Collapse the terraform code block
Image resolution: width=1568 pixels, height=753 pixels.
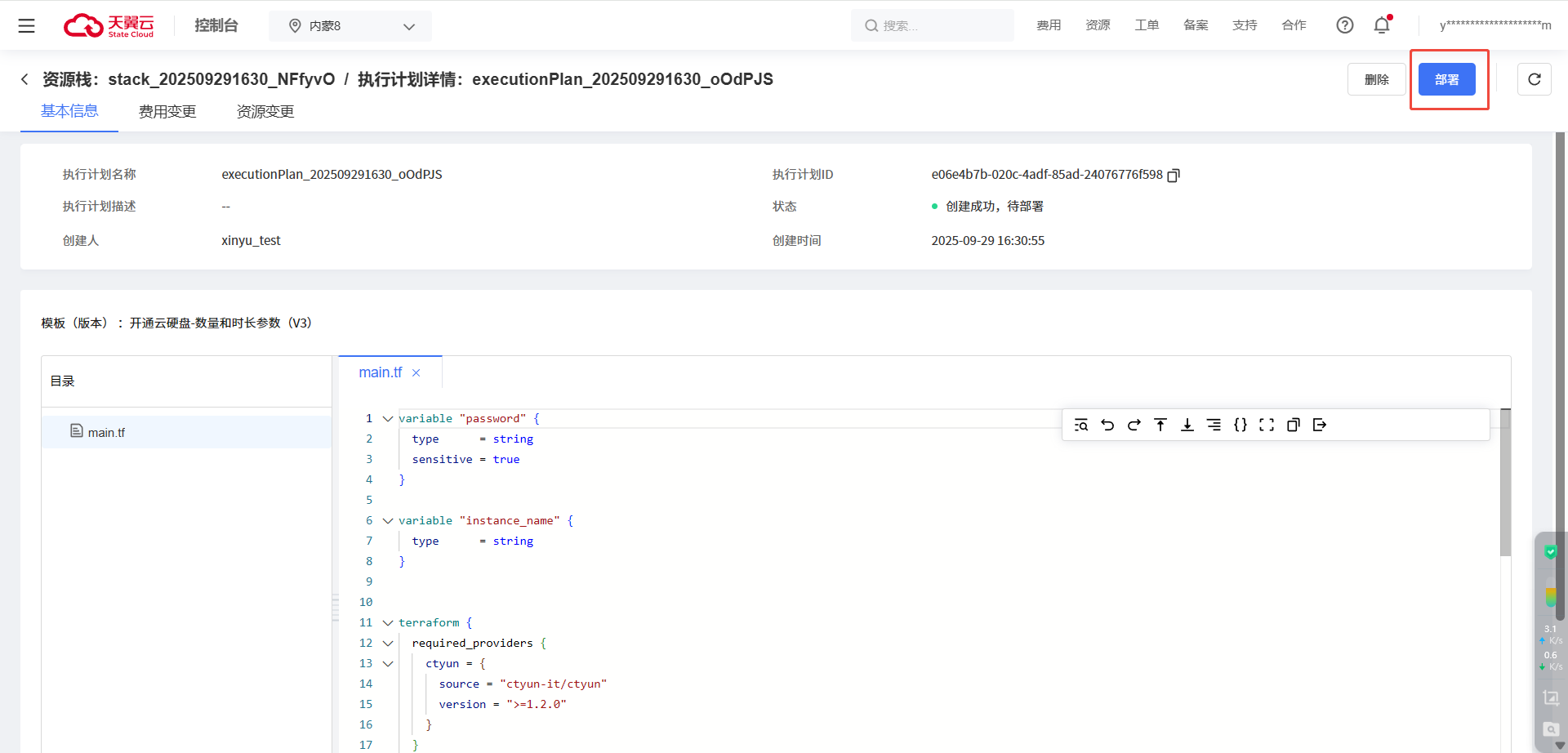coord(388,623)
